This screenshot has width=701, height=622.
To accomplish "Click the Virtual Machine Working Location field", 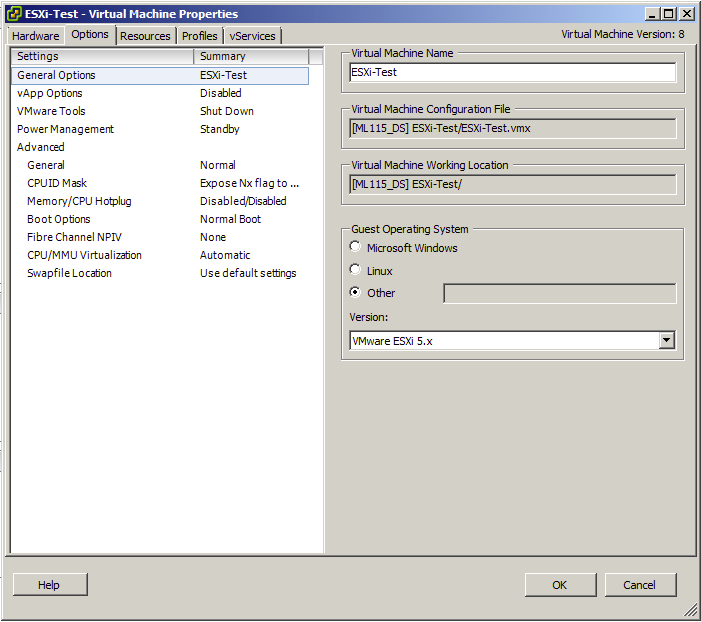I will (x=512, y=185).
